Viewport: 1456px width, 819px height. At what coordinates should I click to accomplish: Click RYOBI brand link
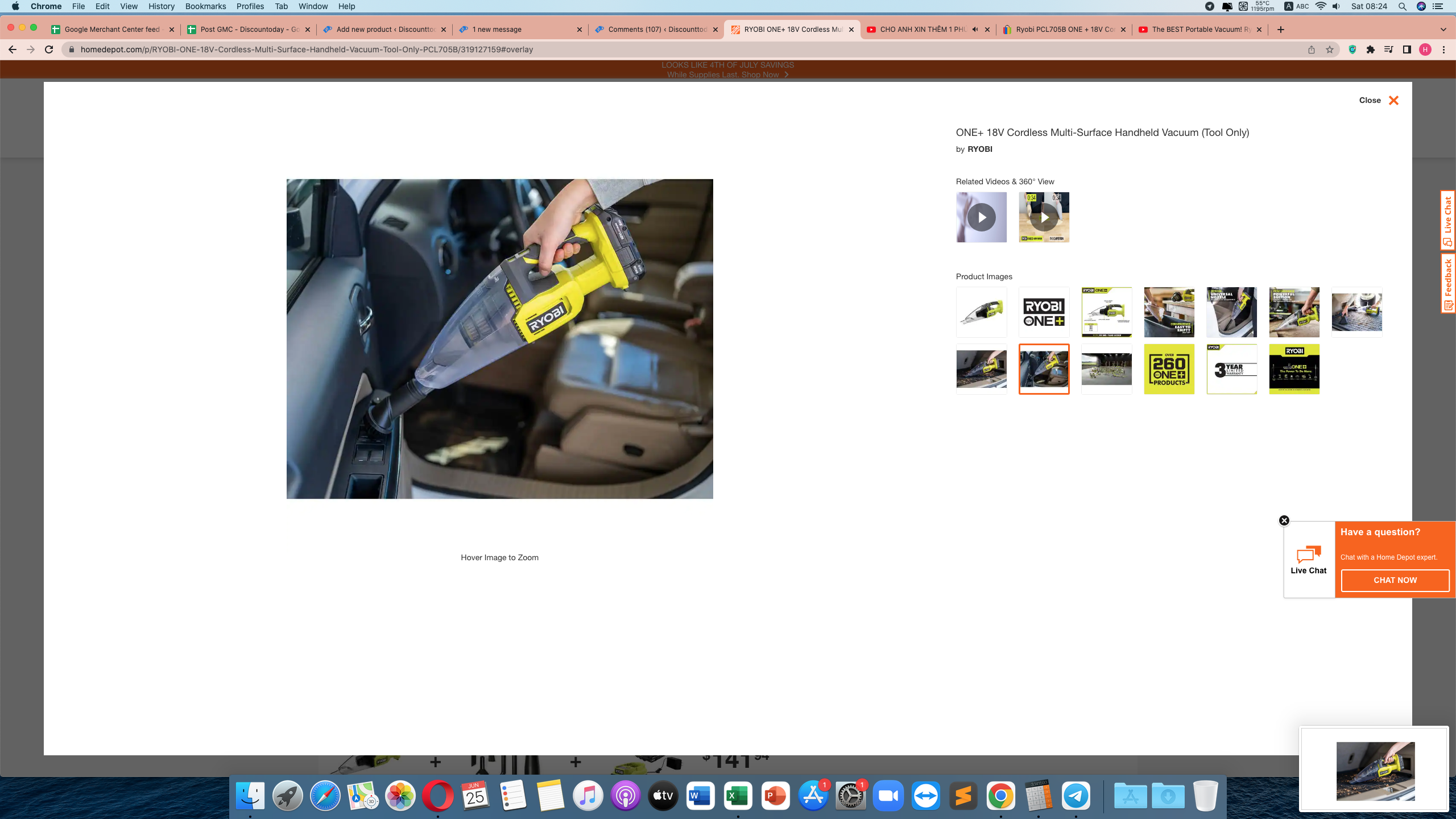(x=979, y=149)
